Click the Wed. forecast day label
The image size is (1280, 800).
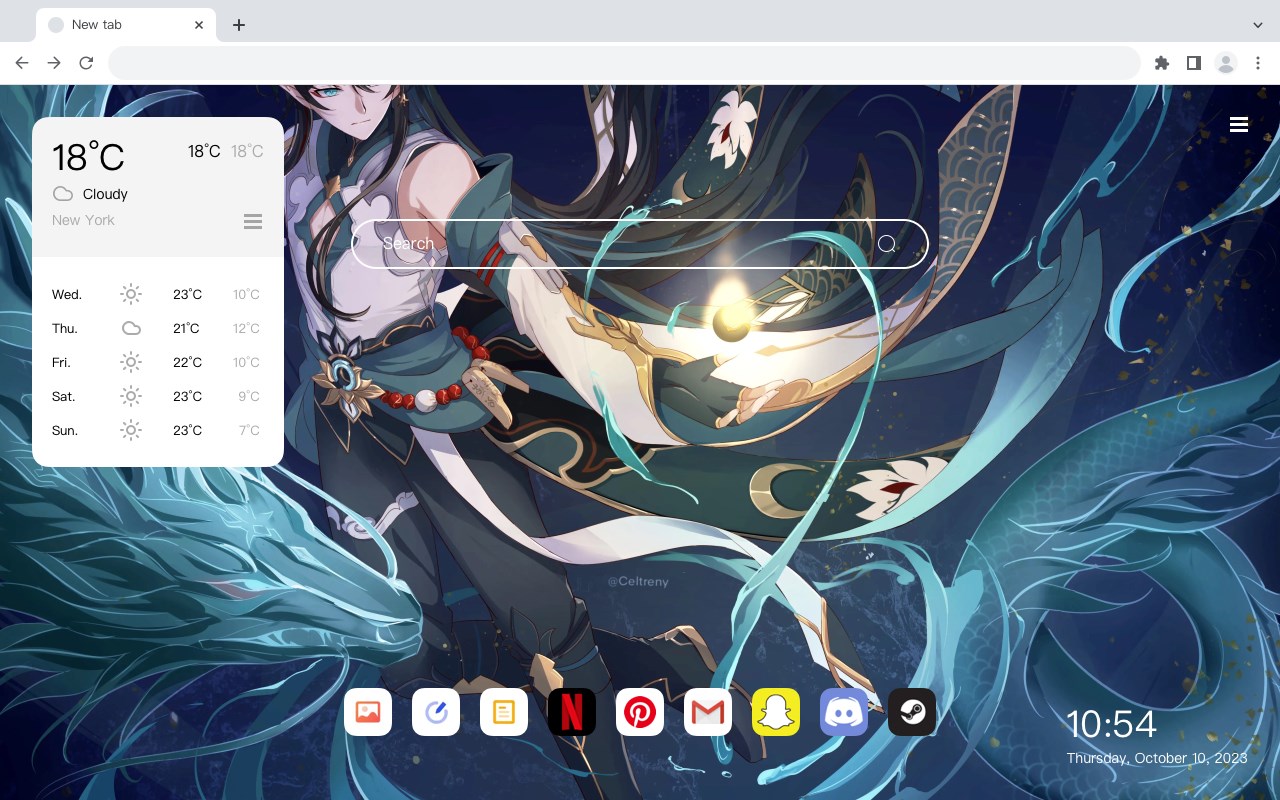67,294
